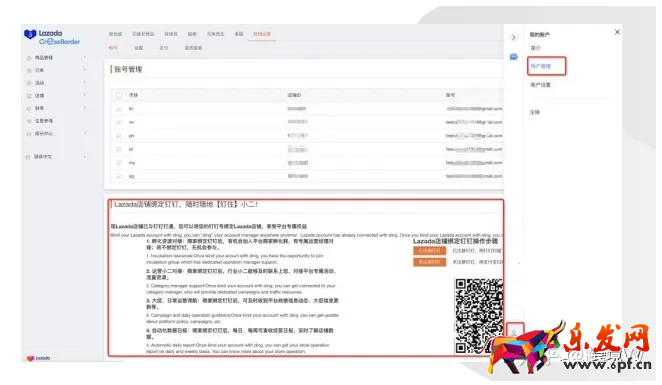Toggle the header select-all checkbox

[x=119, y=95]
